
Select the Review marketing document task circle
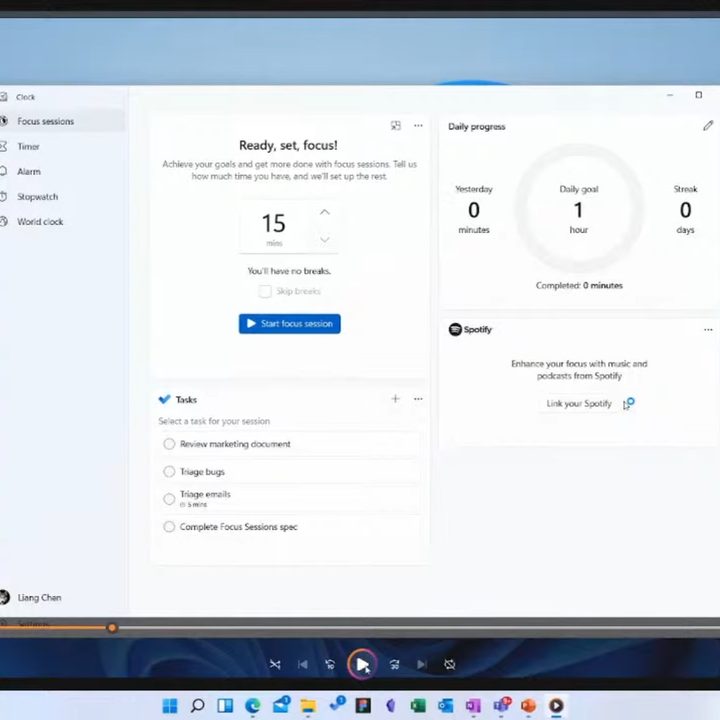(x=169, y=444)
